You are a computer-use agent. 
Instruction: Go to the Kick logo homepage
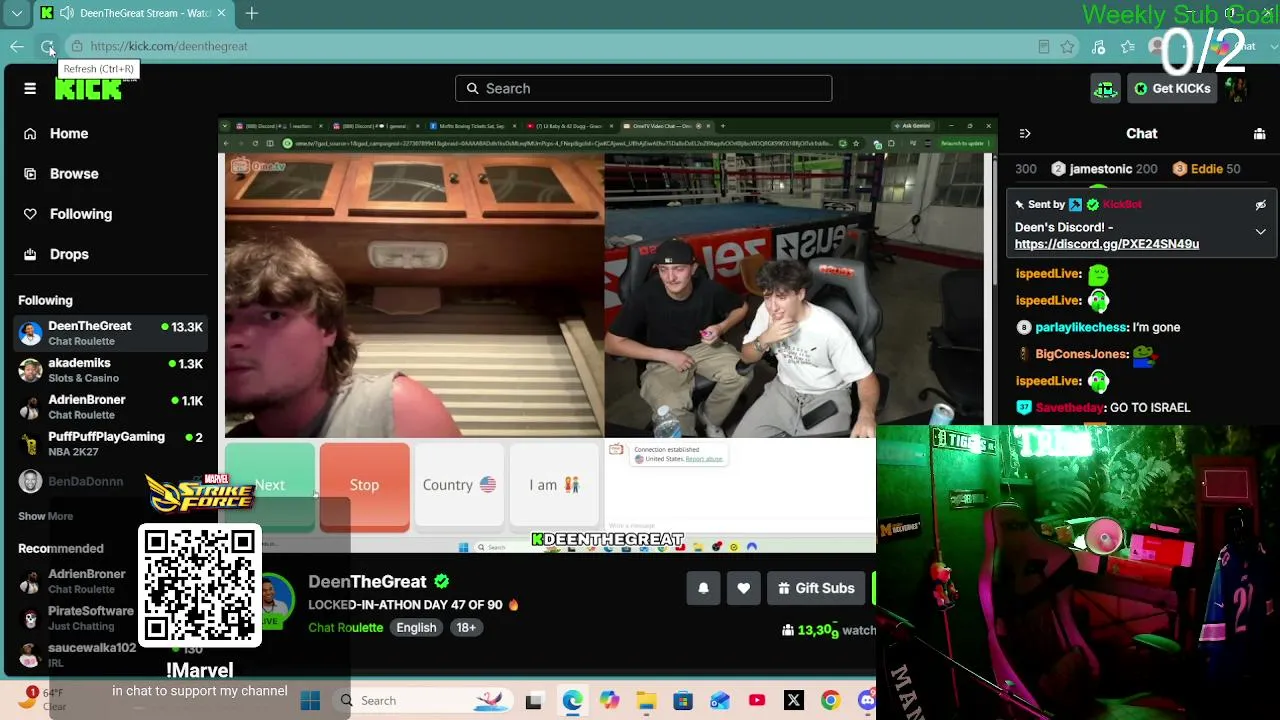(88, 89)
